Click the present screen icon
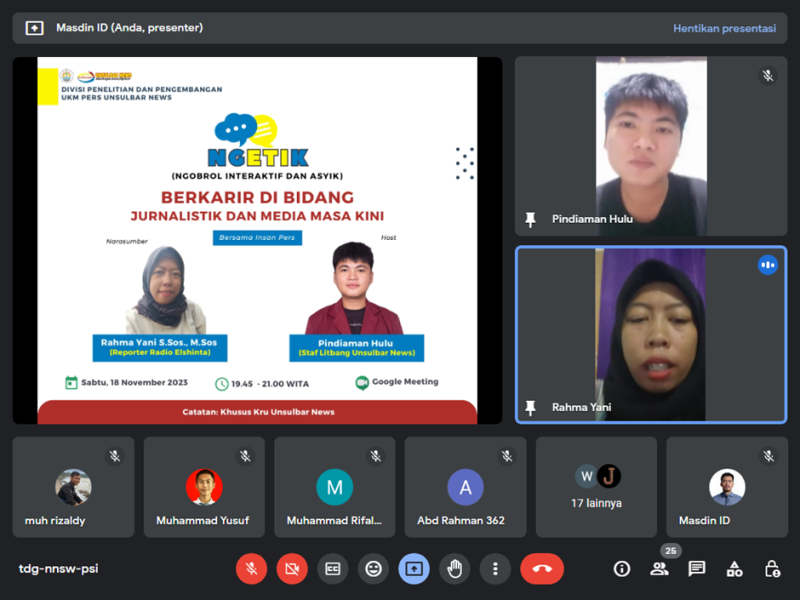The width and height of the screenshot is (800, 600). point(414,569)
